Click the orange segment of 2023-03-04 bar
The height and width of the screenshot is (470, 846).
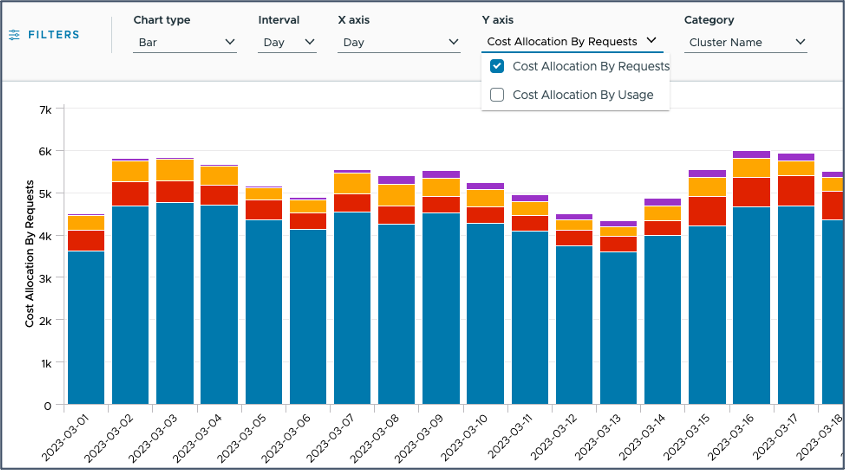tap(219, 176)
